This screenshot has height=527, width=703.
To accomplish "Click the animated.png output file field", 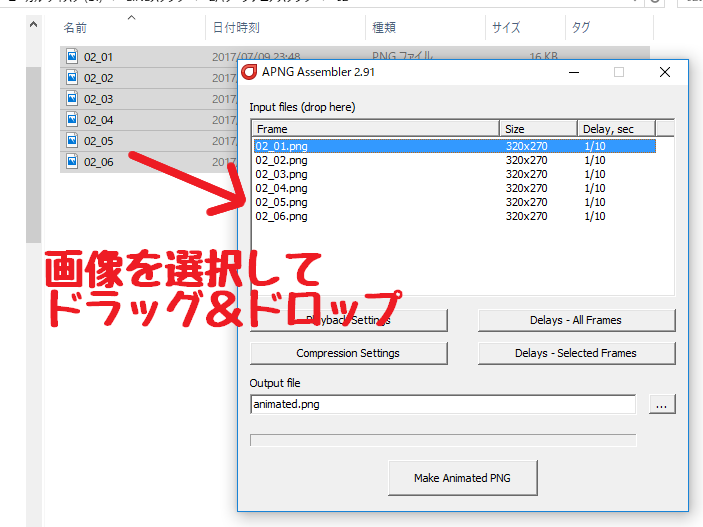I will tap(443, 404).
